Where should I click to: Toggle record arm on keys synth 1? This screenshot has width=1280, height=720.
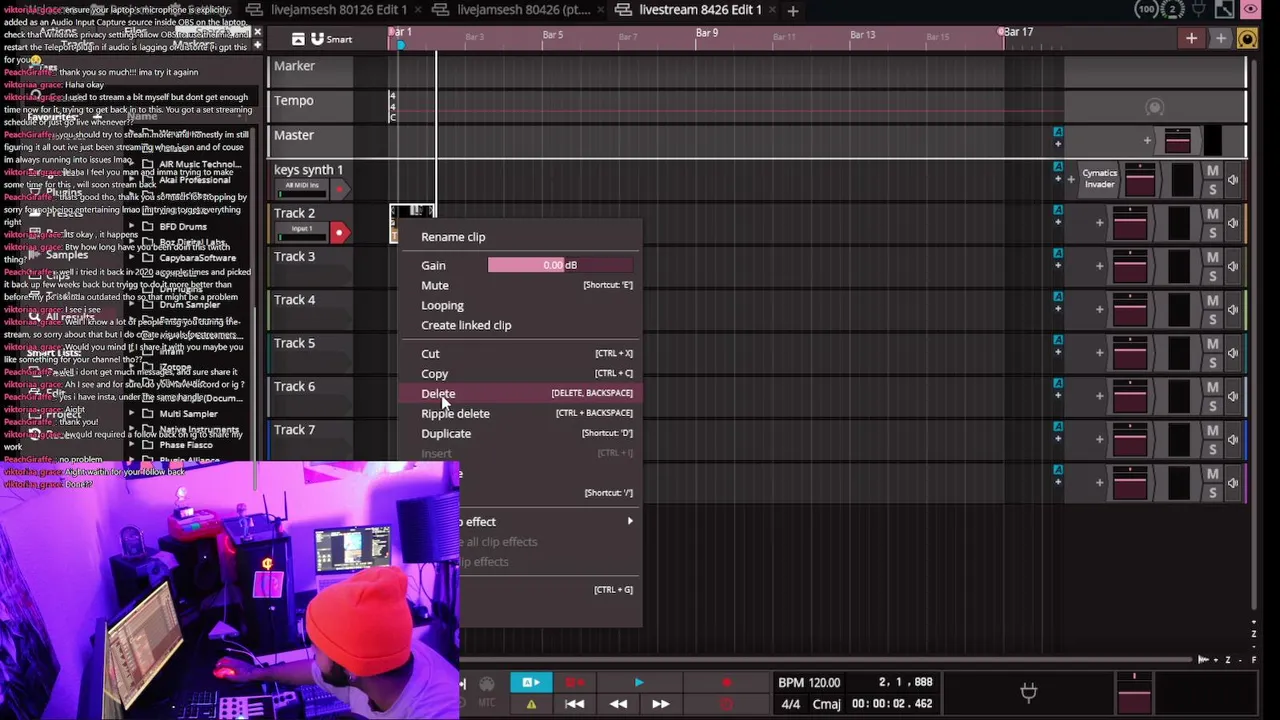point(339,189)
